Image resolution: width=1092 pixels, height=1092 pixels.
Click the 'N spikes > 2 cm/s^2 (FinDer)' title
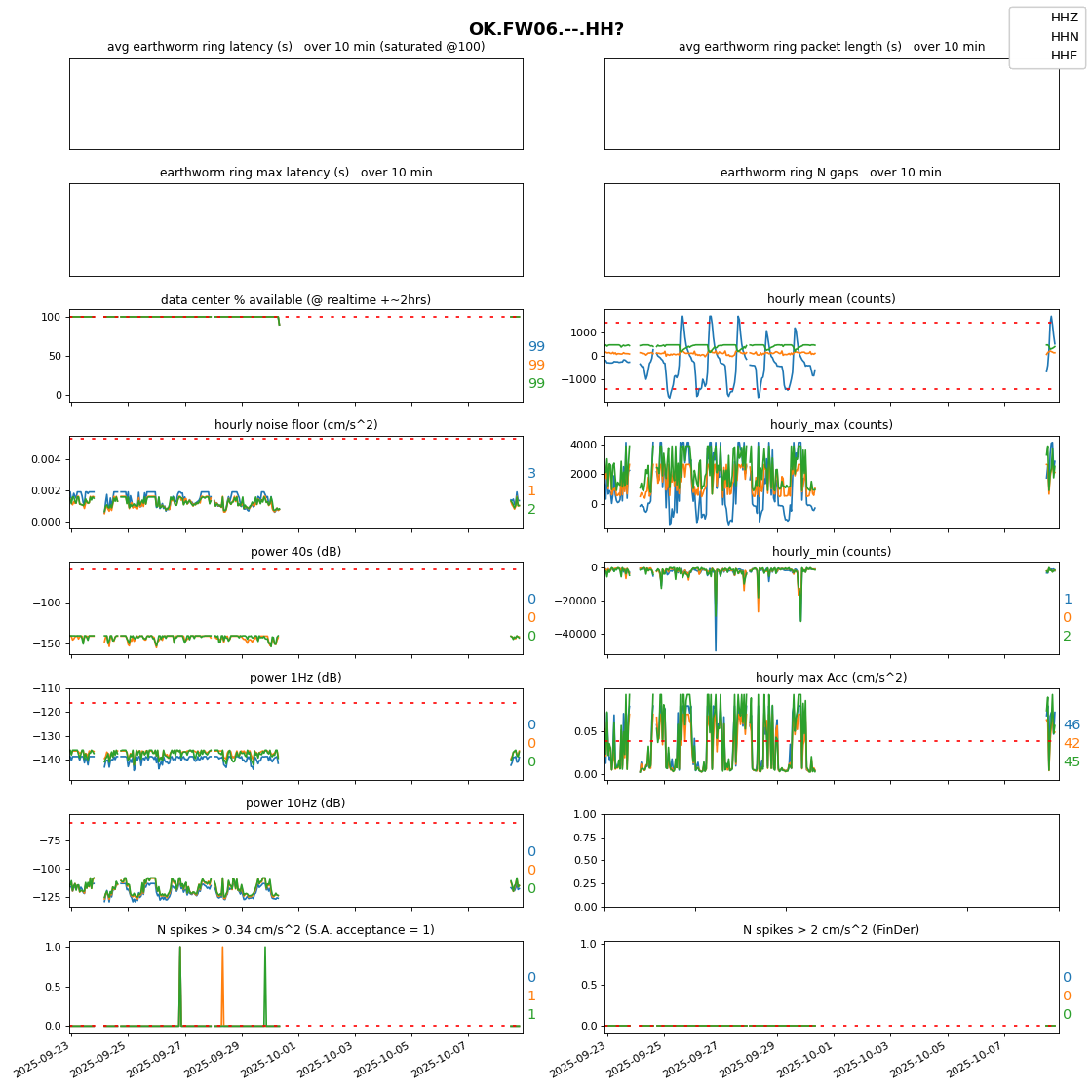(831, 930)
